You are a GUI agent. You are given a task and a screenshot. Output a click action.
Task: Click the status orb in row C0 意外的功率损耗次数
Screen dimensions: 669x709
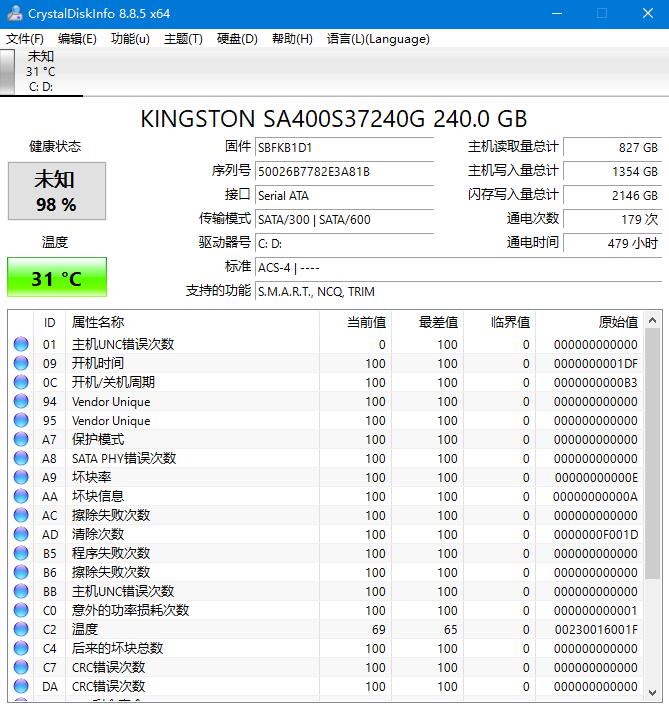[21, 610]
